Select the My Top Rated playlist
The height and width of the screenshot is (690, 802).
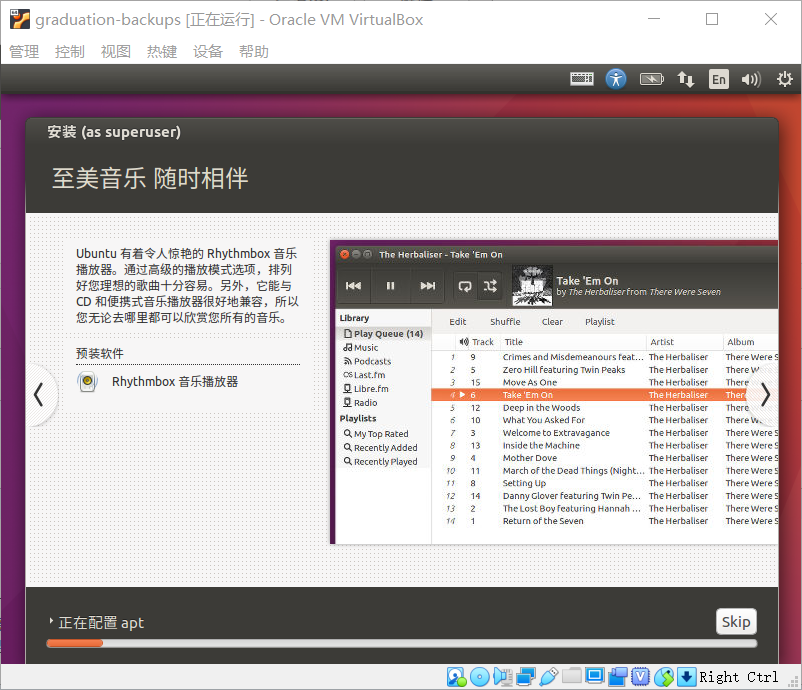click(376, 434)
